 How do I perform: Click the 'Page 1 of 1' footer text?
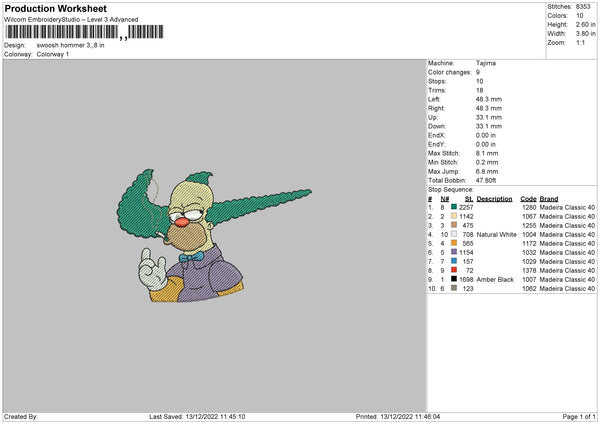(579, 417)
